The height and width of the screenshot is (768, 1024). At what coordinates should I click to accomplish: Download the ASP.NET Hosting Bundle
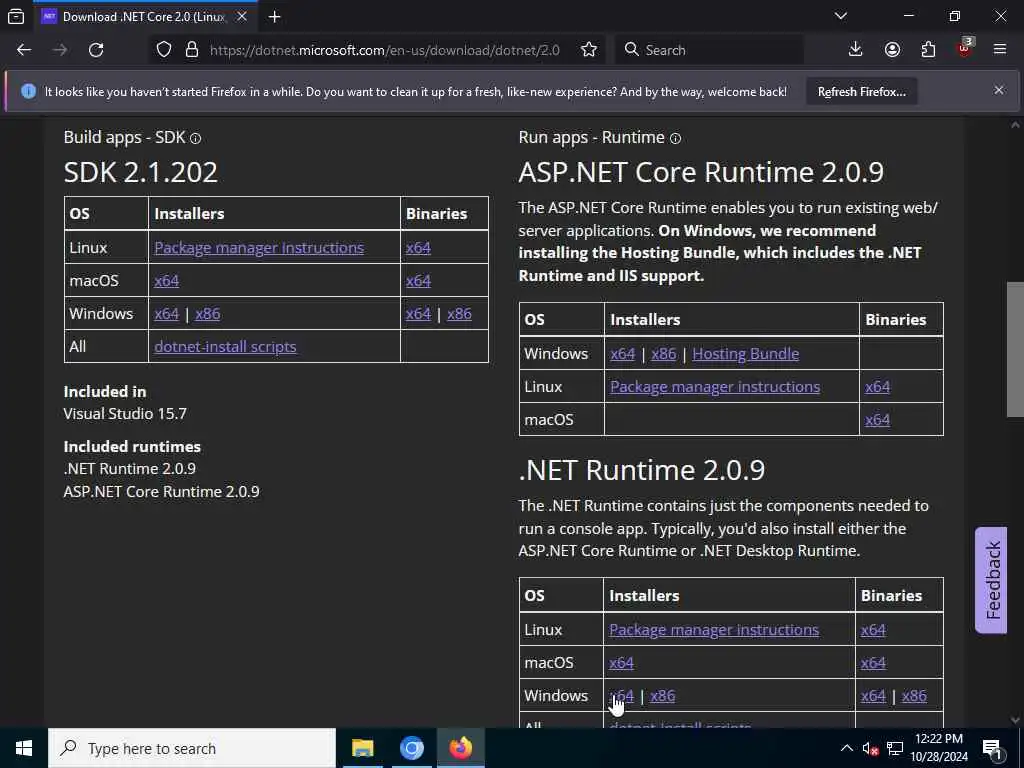(745, 353)
